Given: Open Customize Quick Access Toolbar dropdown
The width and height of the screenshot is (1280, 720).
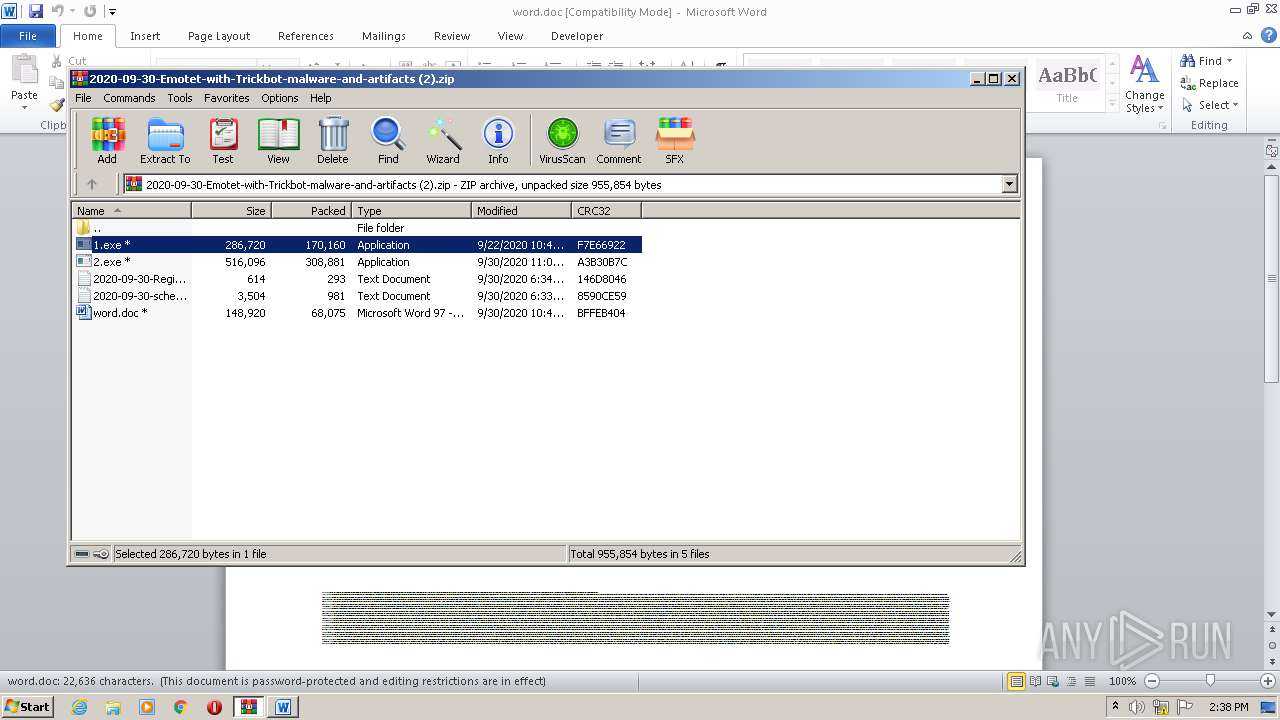Looking at the screenshot, I should pos(113,12).
